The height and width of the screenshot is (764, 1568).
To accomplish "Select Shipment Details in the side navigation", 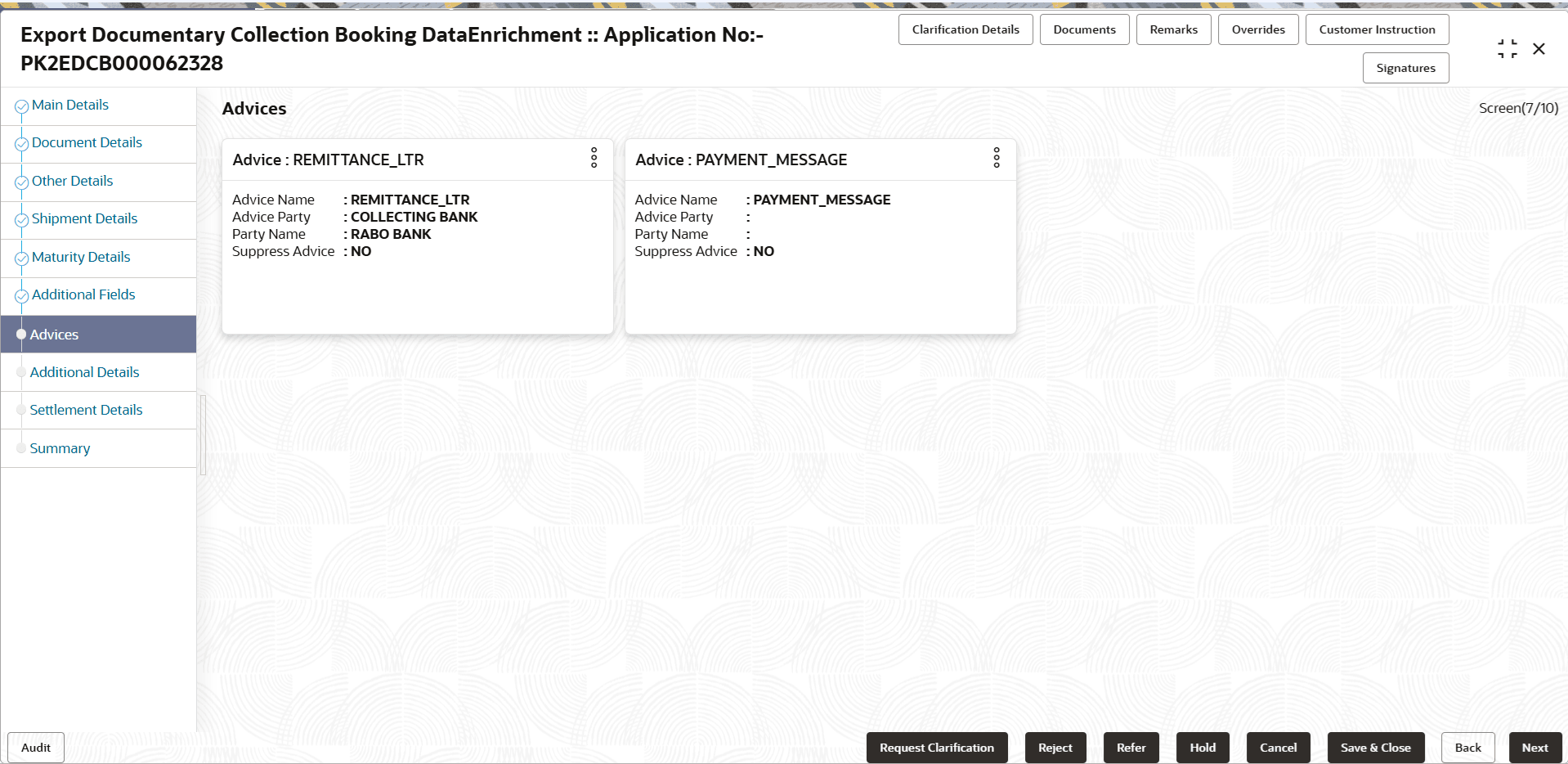I will (84, 218).
